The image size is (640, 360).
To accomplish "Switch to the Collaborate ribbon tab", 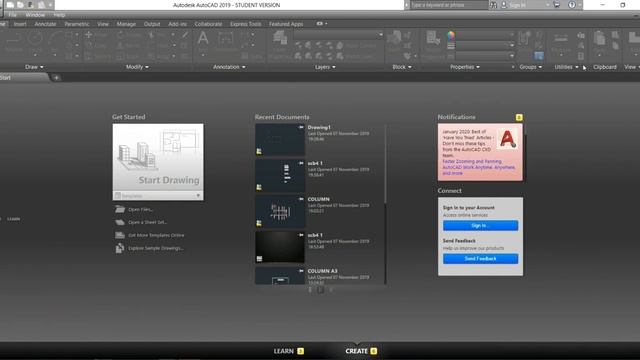I will pyautogui.click(x=208, y=24).
